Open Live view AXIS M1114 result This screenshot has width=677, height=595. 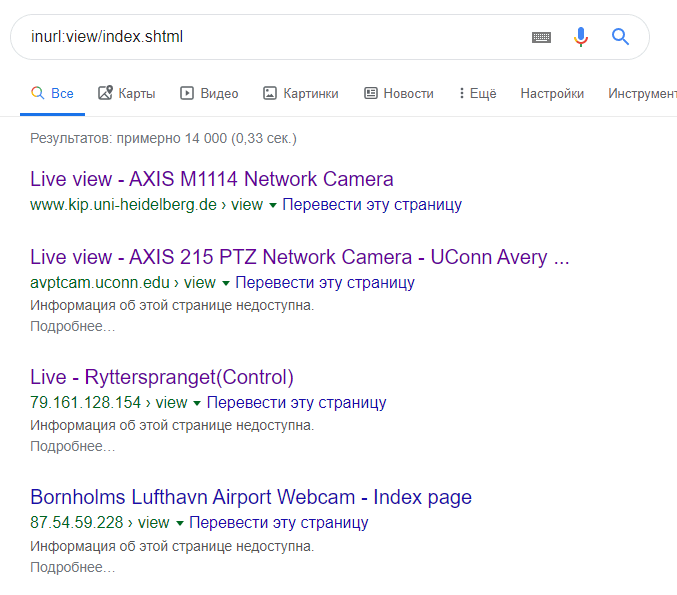pyautogui.click(x=212, y=179)
